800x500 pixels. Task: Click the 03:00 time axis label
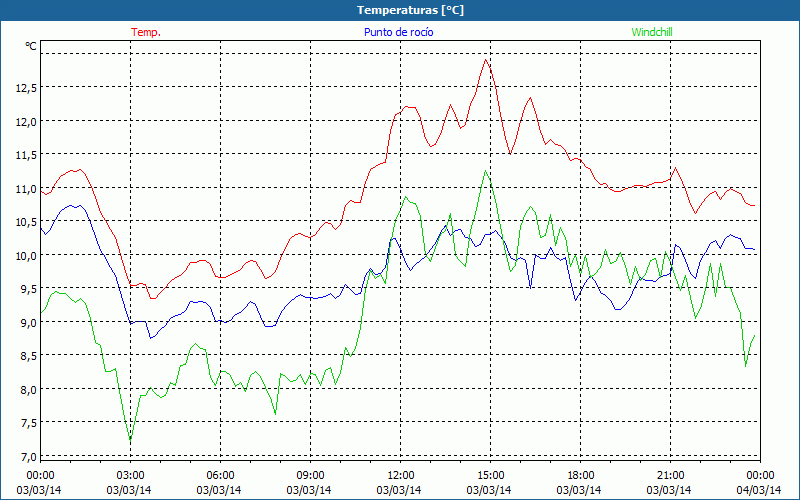pyautogui.click(x=130, y=476)
